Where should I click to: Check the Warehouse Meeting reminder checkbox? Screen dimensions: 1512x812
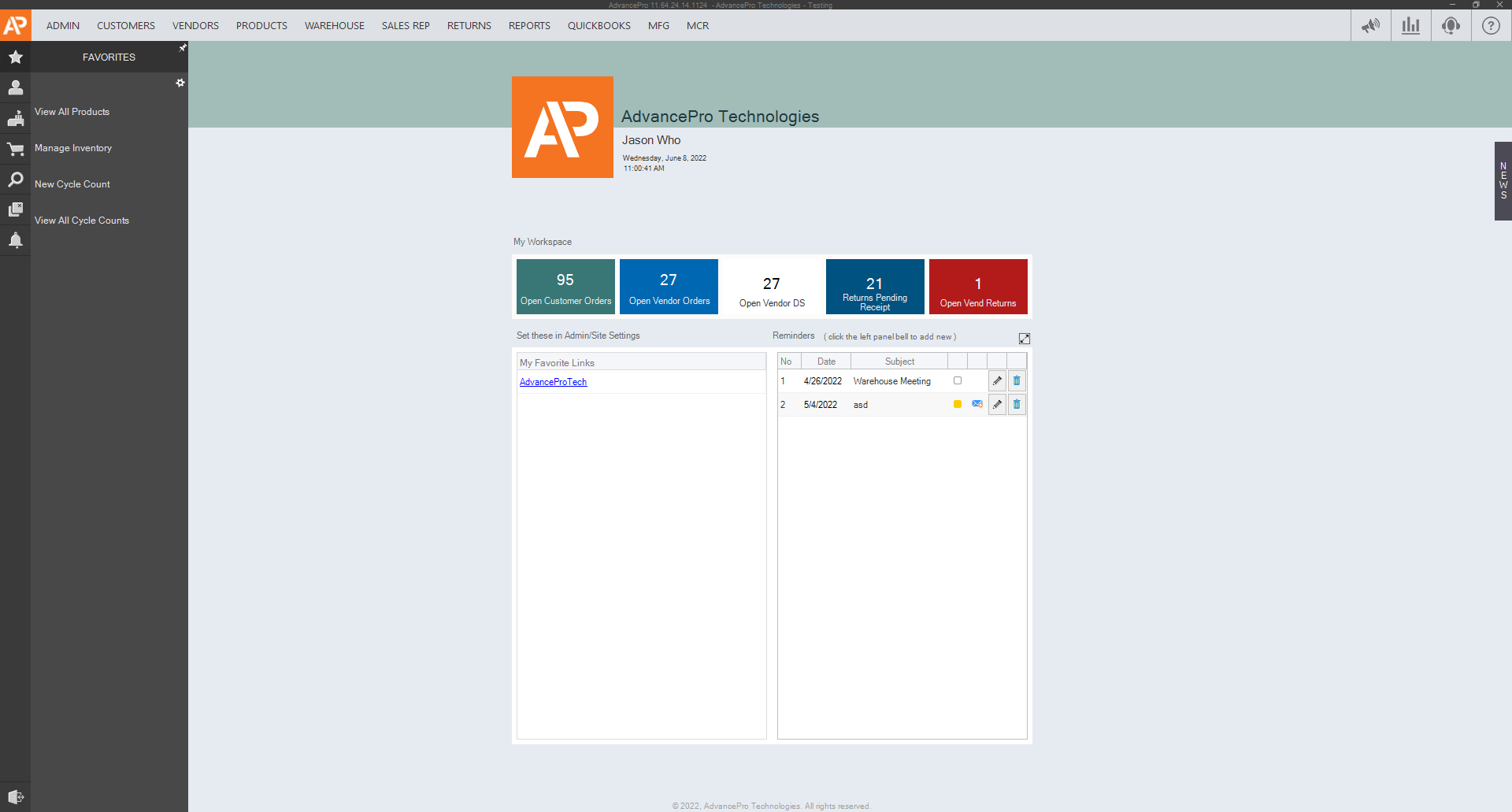point(958,380)
